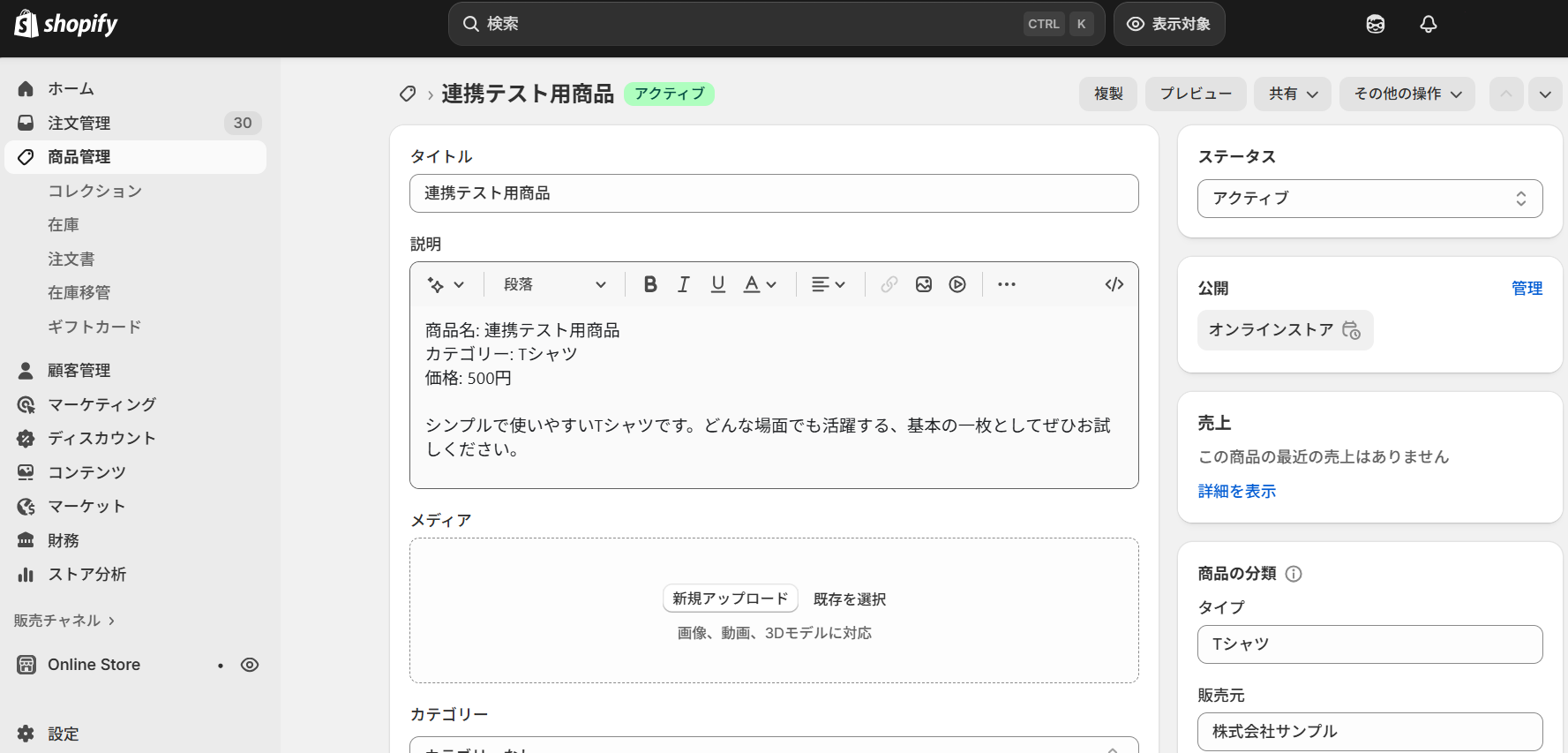Open the Sidekick assistant icon
Viewport: 1568px width, 753px height.
(x=1375, y=24)
